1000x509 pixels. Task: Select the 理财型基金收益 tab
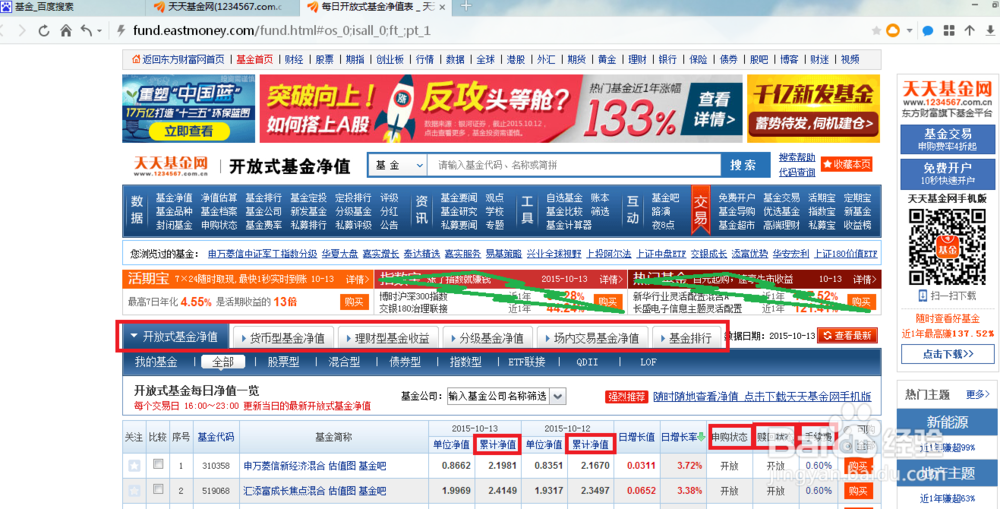pyautogui.click(x=388, y=337)
